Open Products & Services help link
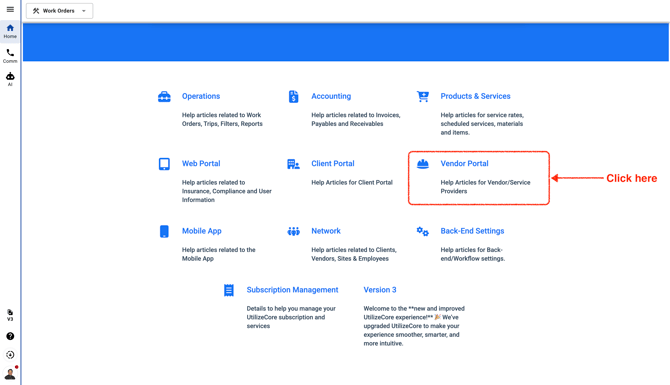The image size is (670, 385). (x=475, y=96)
